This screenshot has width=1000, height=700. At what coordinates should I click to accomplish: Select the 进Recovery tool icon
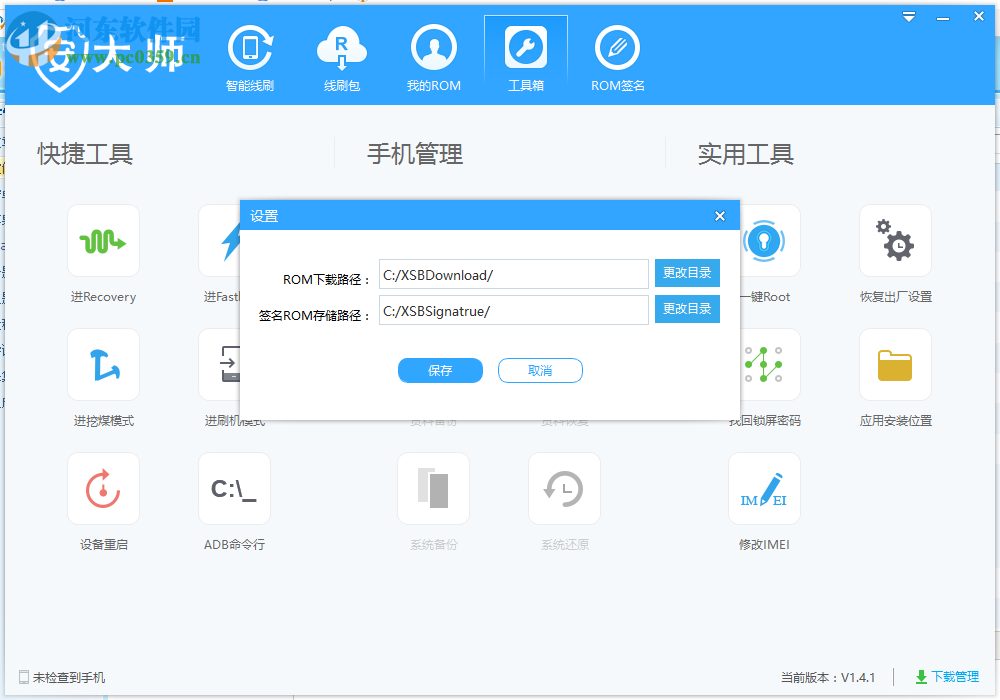(x=103, y=240)
